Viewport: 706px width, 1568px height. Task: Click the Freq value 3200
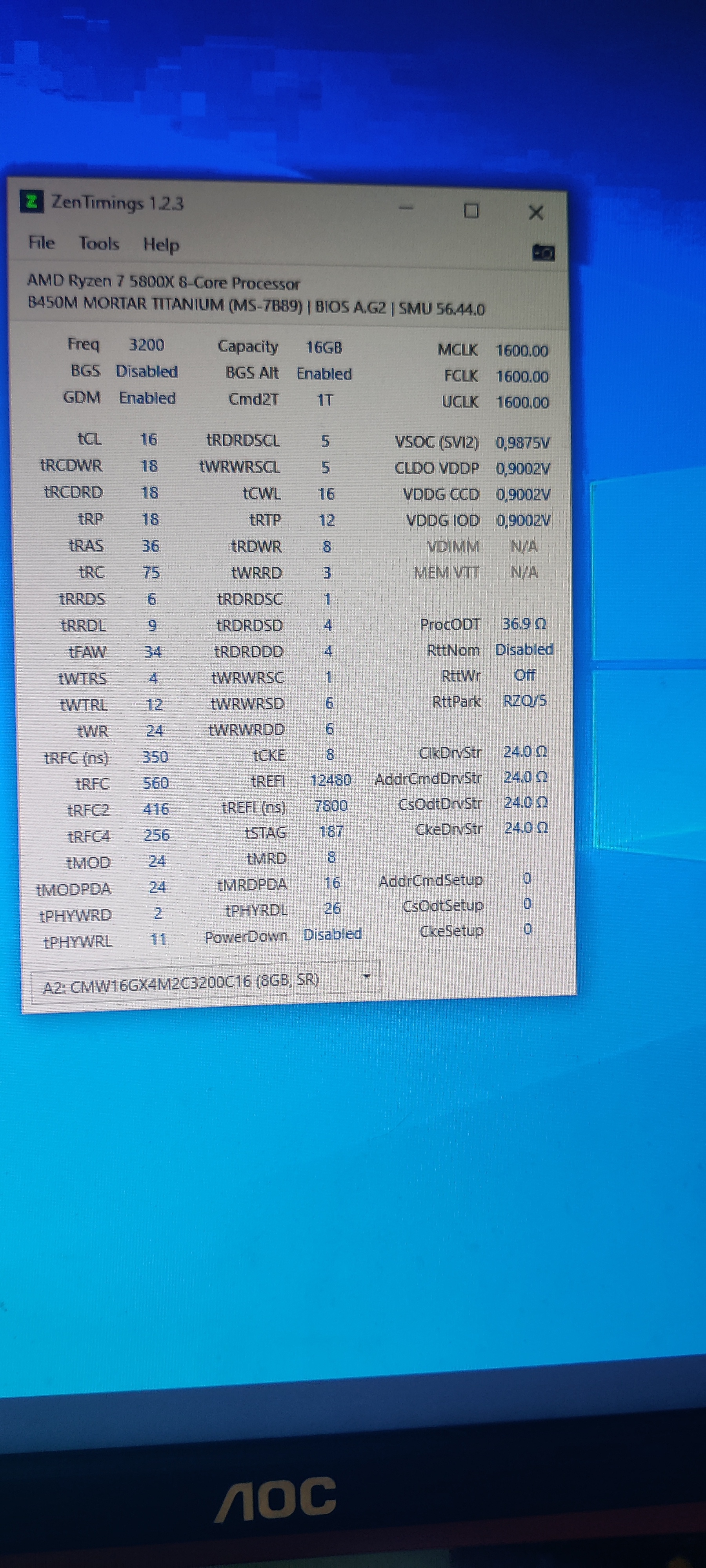pyautogui.click(x=146, y=345)
